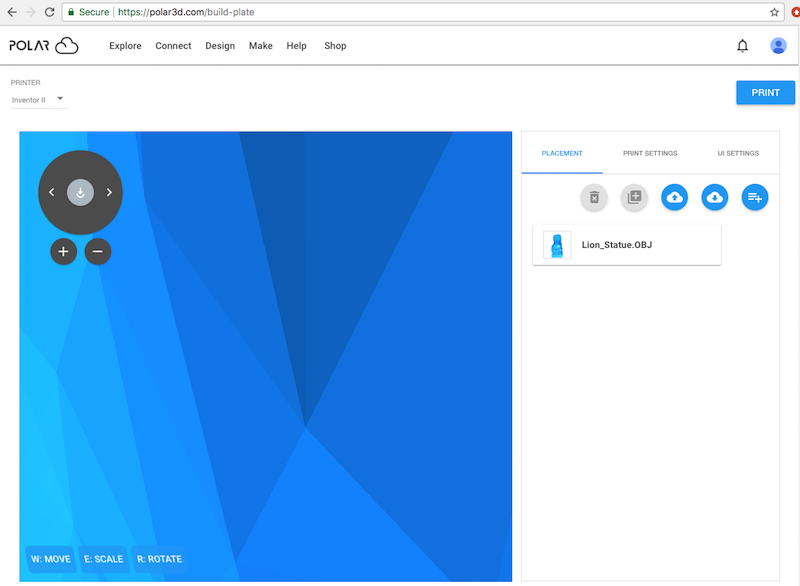This screenshot has height=586, width=800.
Task: Click the Polar Cloud logo
Action: click(44, 45)
